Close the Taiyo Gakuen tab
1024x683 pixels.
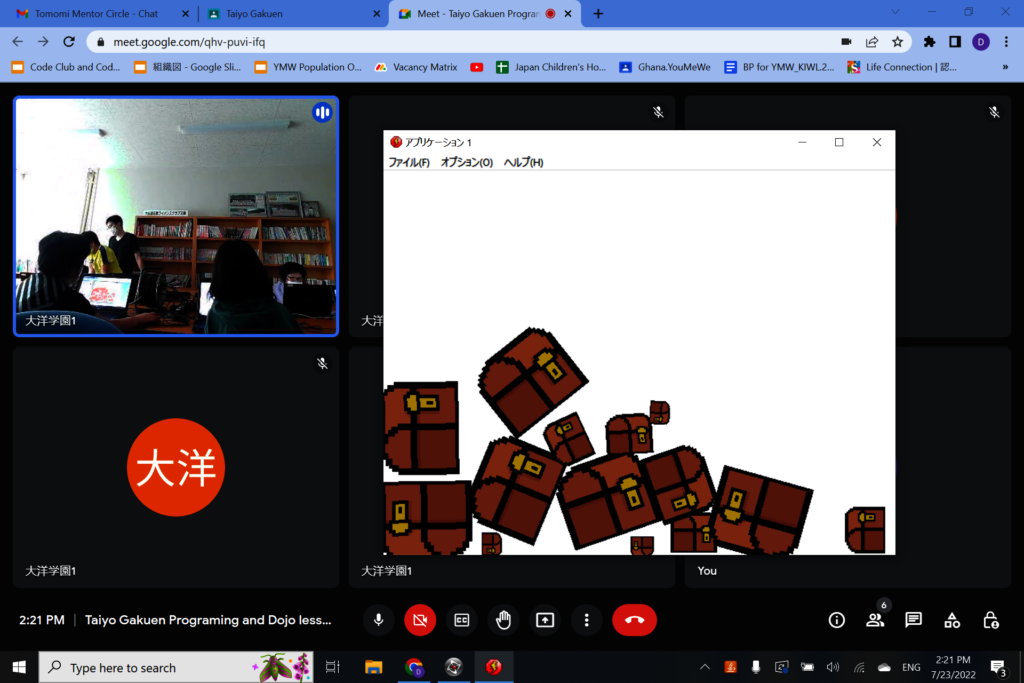(376, 14)
